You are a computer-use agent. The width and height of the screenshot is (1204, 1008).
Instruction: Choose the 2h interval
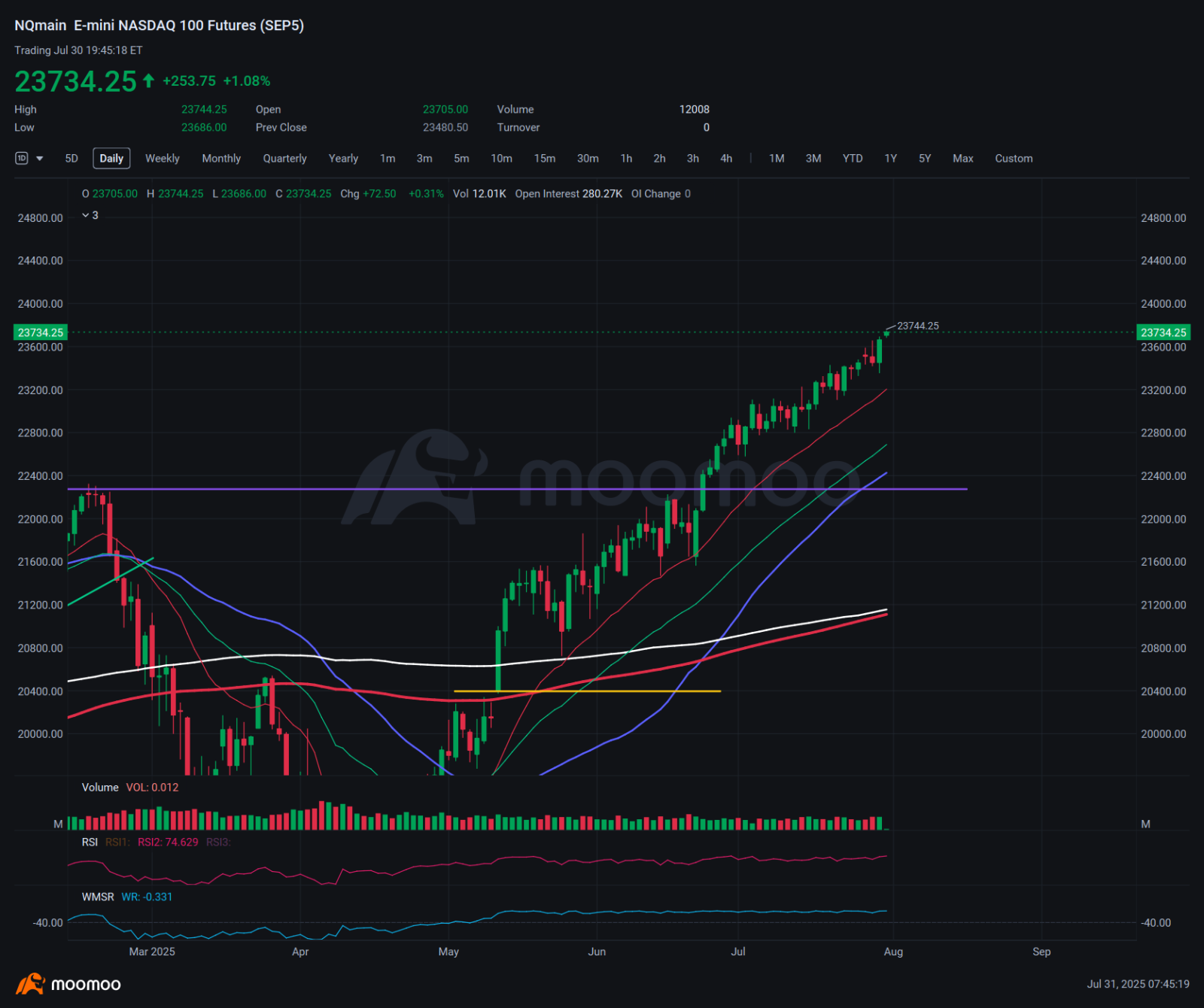659,158
